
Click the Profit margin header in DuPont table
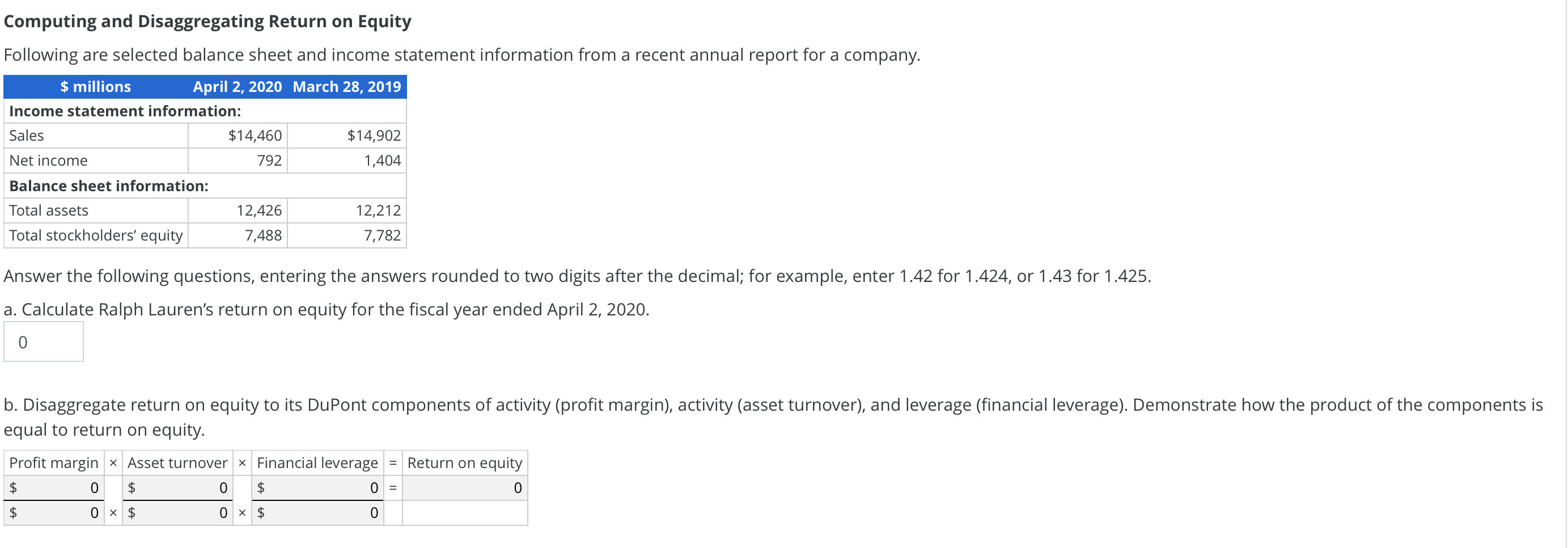pos(53,463)
